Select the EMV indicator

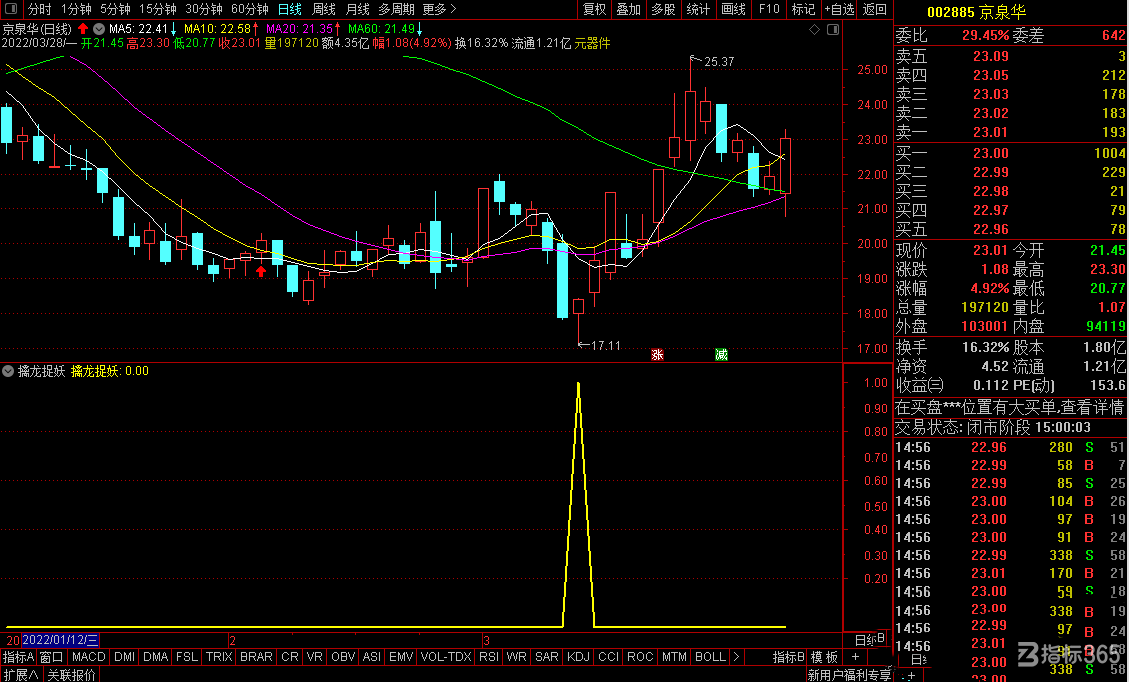(x=401, y=657)
